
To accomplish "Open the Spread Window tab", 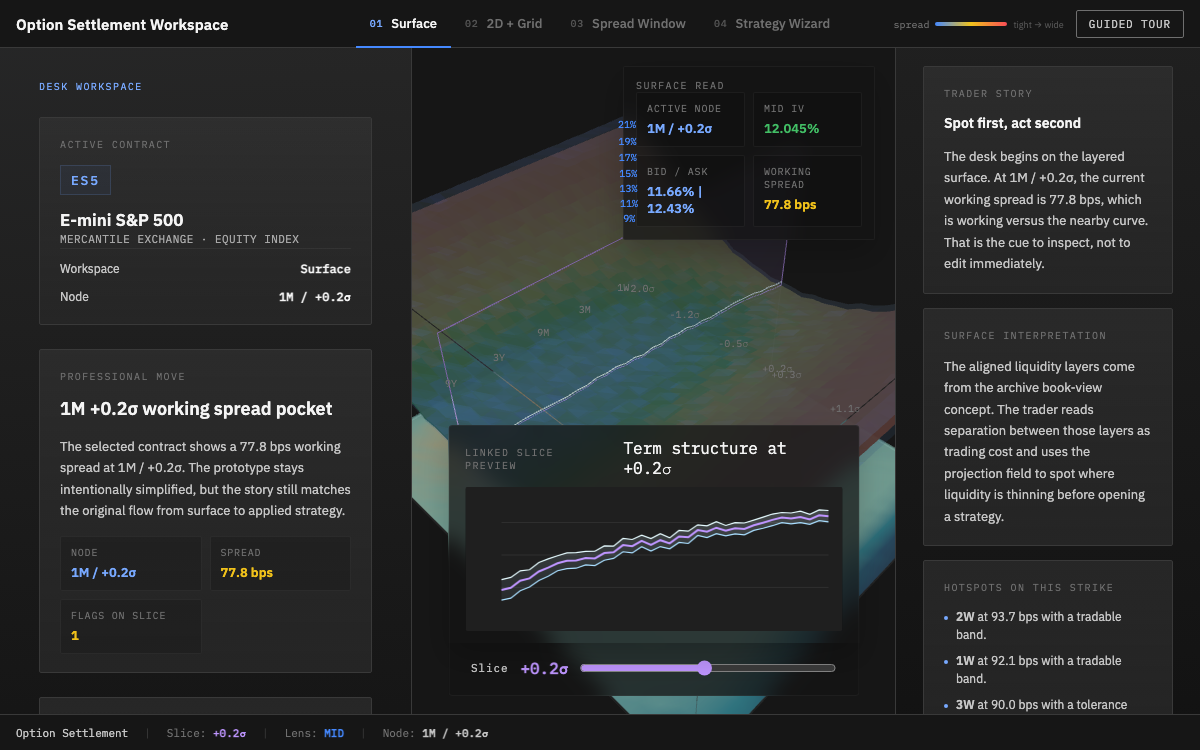I will pos(628,24).
